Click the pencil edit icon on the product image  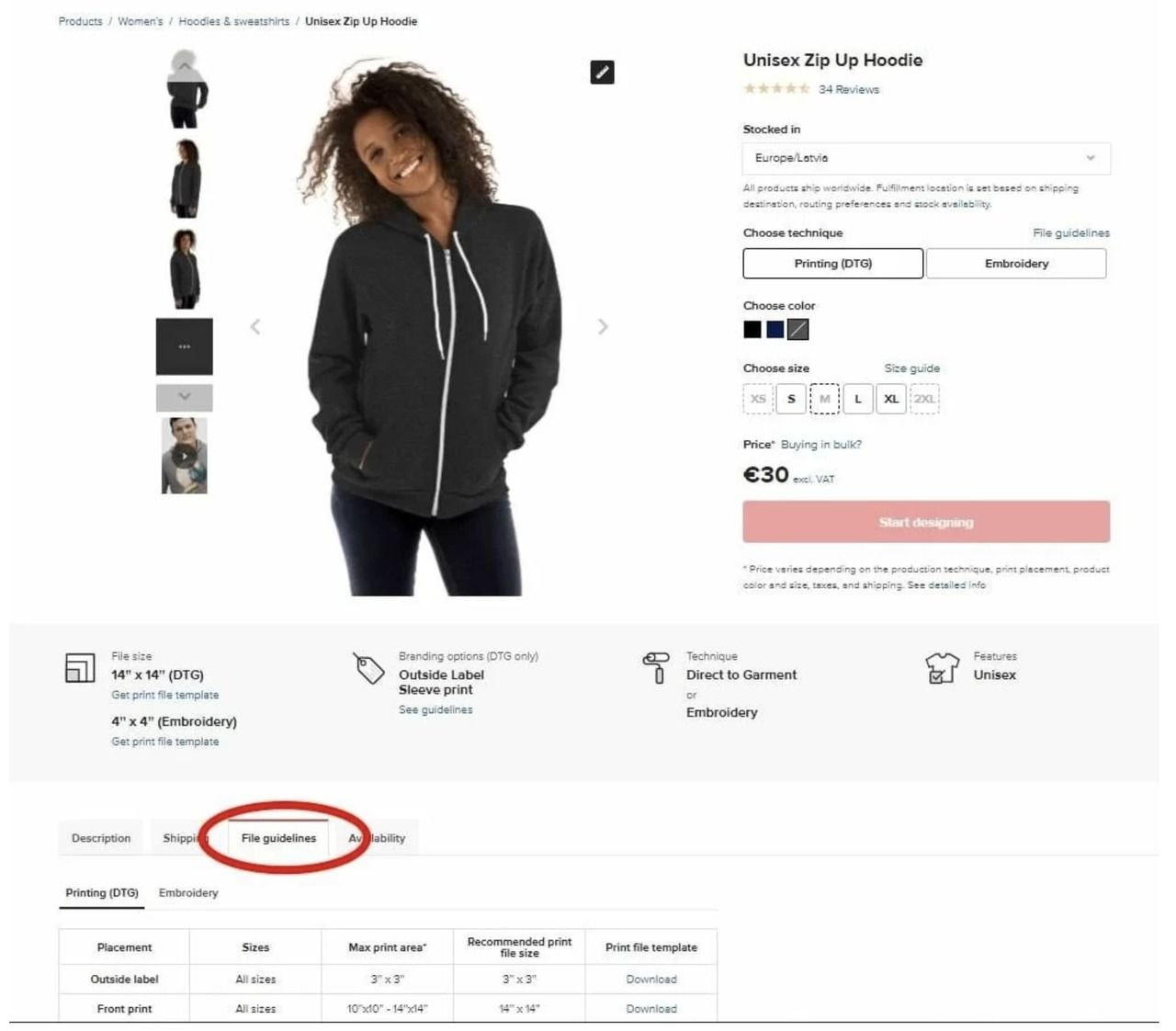point(602,73)
